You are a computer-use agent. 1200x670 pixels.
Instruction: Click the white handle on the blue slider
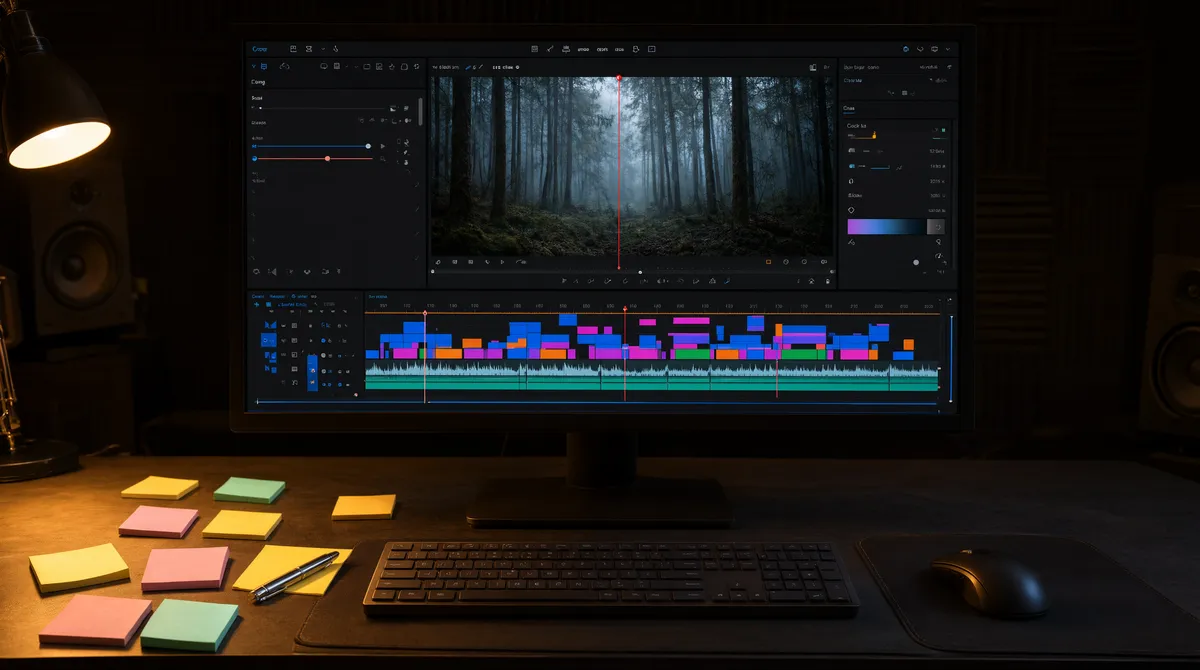[368, 146]
